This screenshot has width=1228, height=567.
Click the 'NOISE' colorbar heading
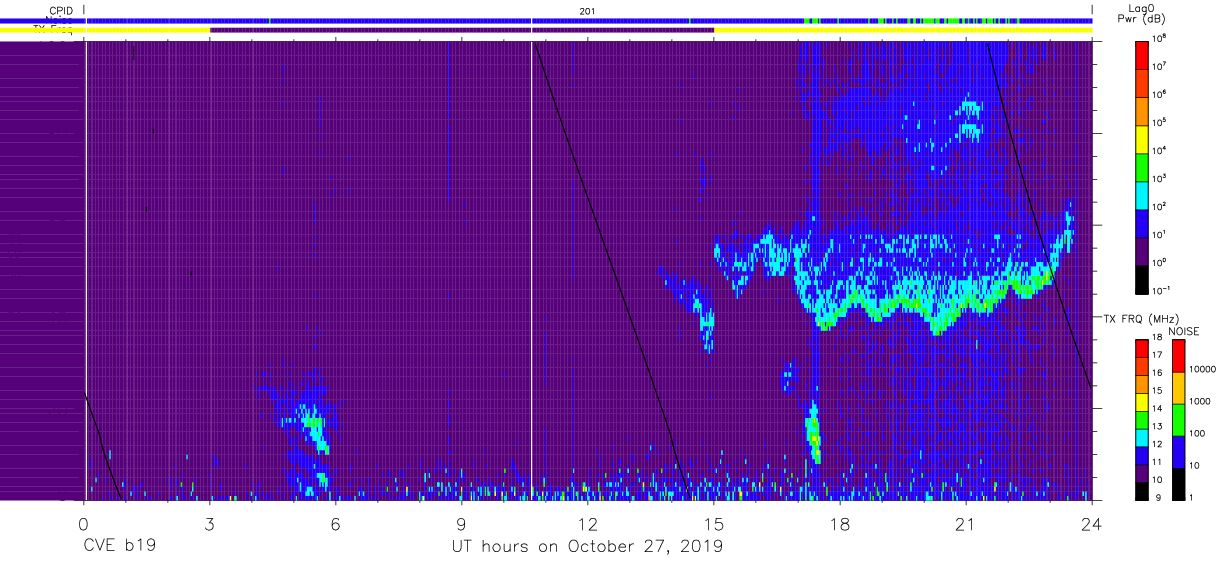[1185, 331]
